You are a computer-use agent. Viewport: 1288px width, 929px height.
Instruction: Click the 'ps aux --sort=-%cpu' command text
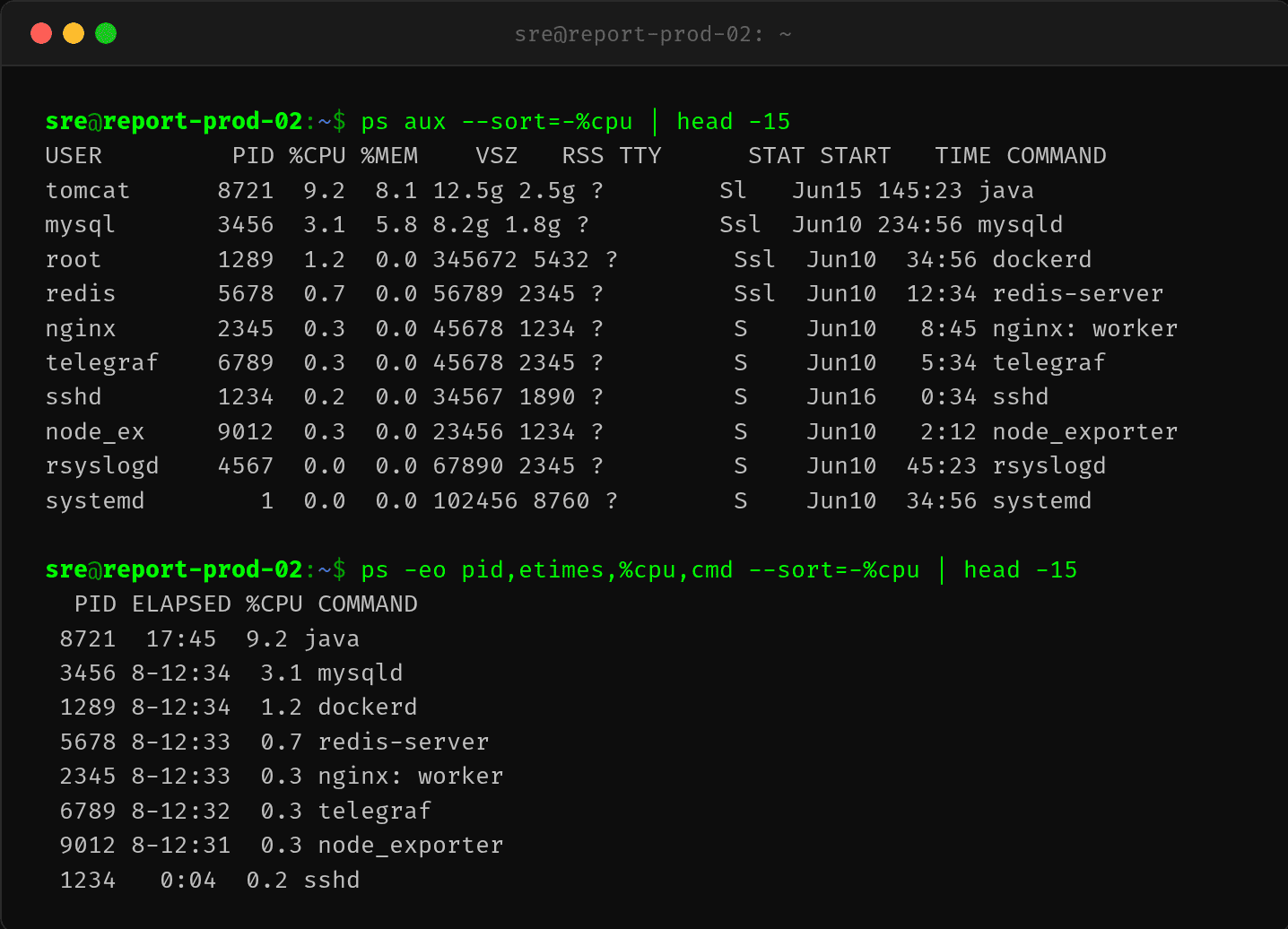[x=497, y=121]
